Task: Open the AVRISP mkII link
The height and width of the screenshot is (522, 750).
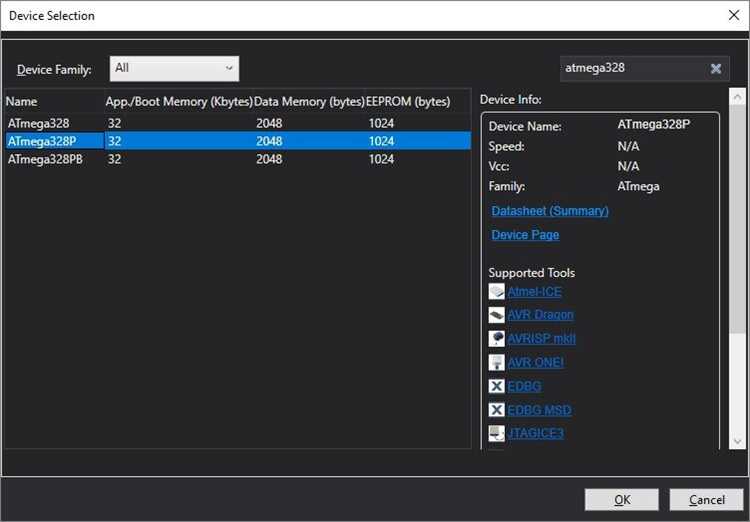Action: pos(541,338)
